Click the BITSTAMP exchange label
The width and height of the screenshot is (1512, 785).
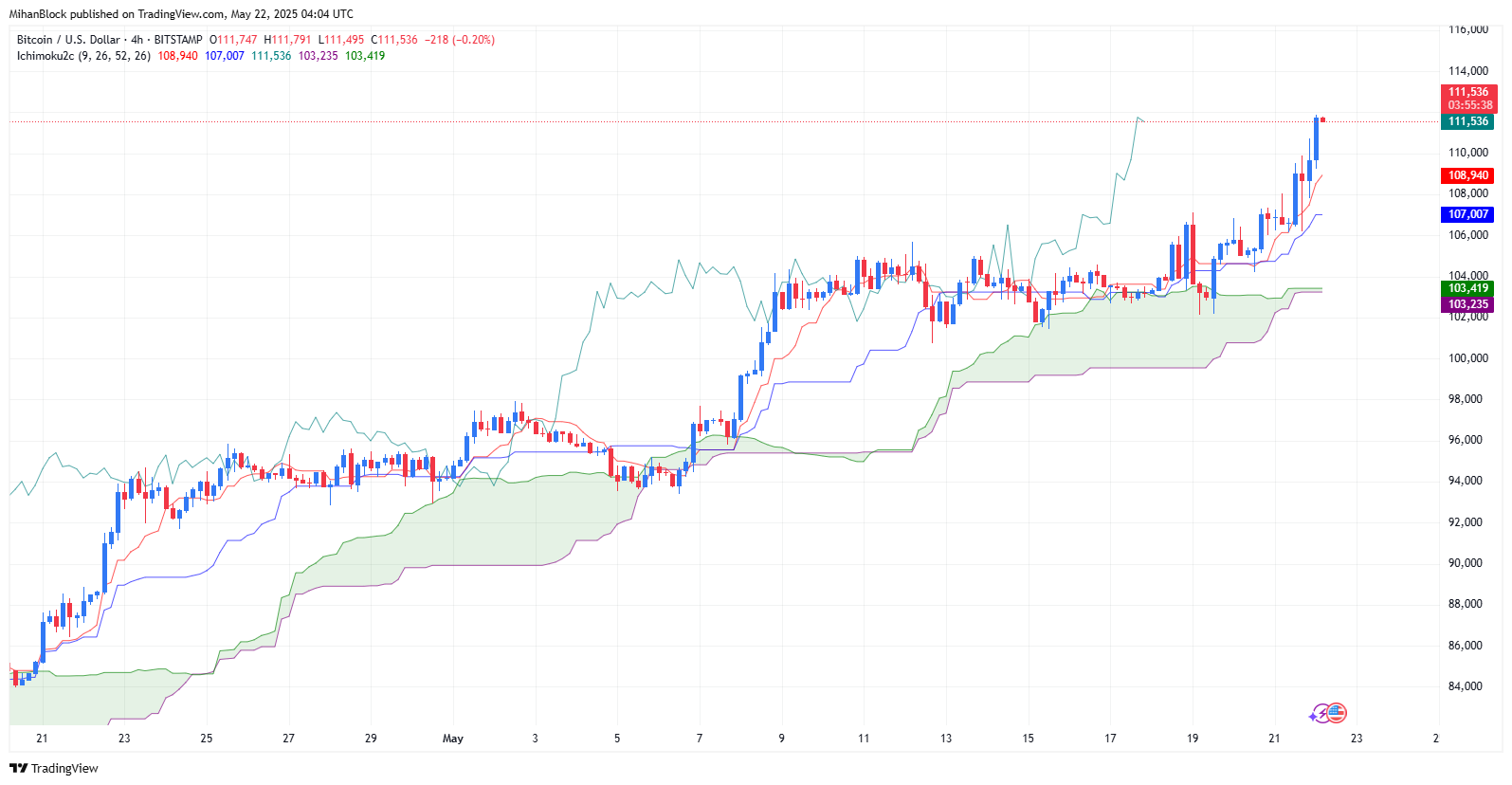pyautogui.click(x=178, y=40)
